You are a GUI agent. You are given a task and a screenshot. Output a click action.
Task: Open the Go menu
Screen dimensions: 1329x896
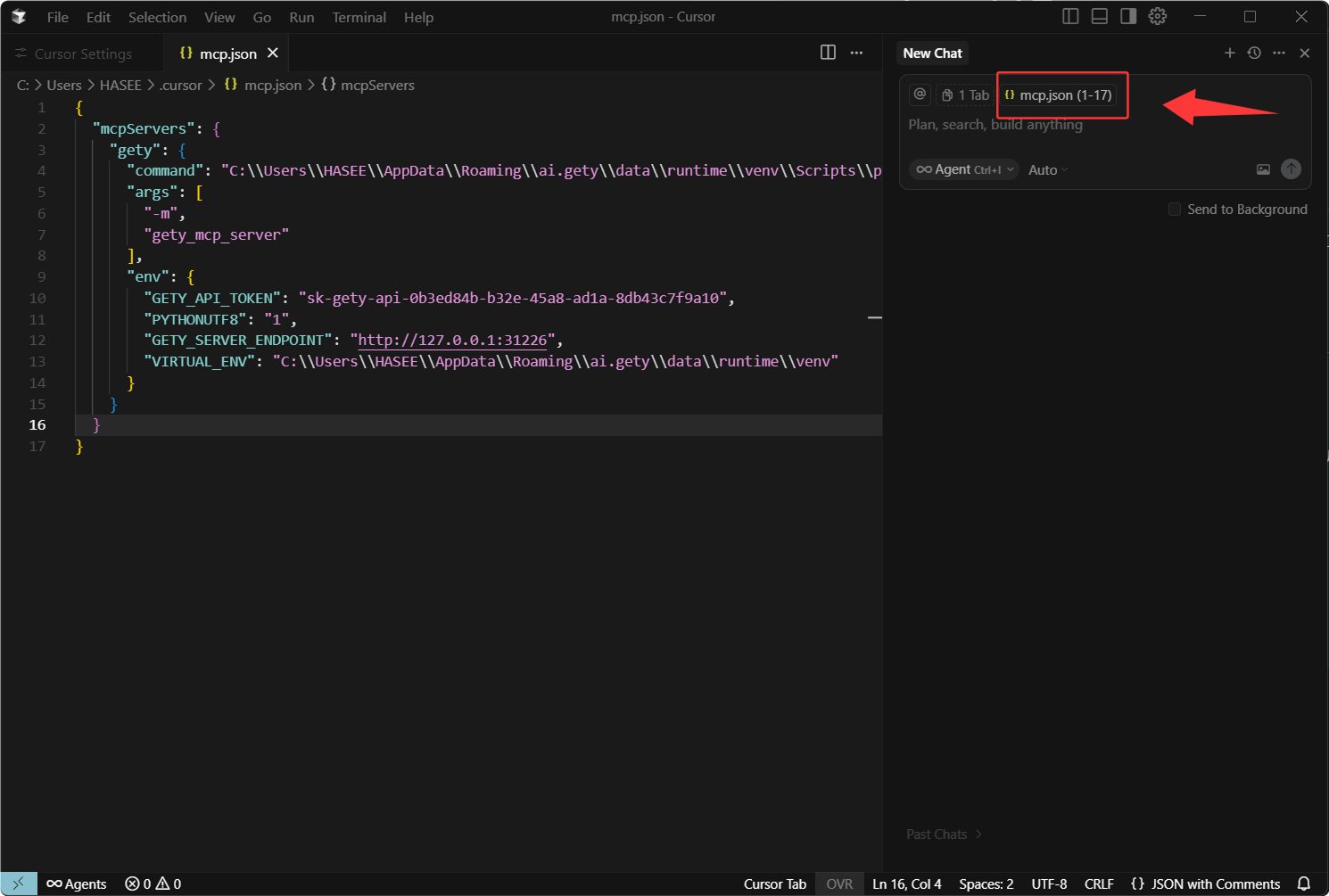[x=261, y=17]
